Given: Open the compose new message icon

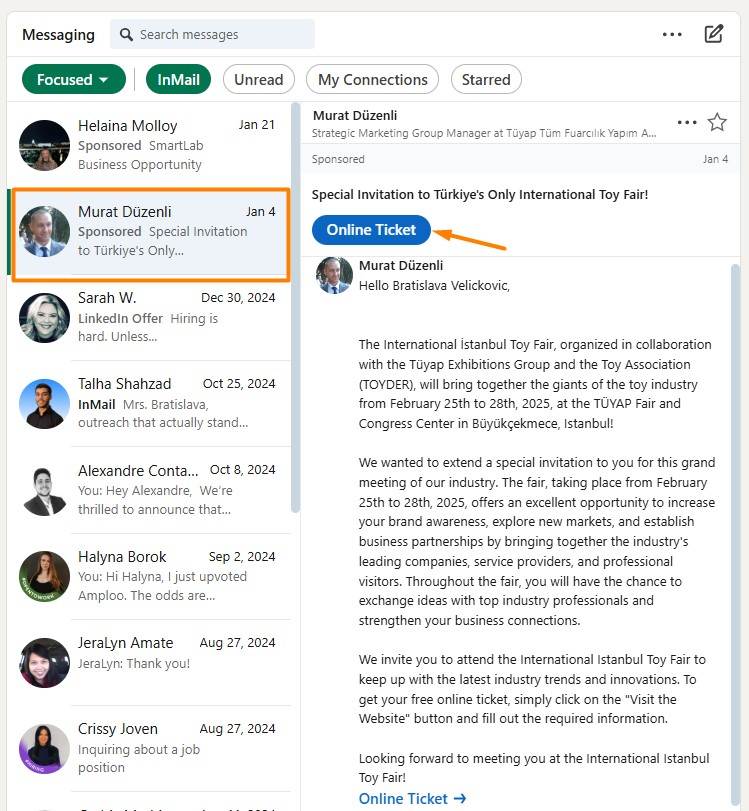Looking at the screenshot, I should click(714, 34).
